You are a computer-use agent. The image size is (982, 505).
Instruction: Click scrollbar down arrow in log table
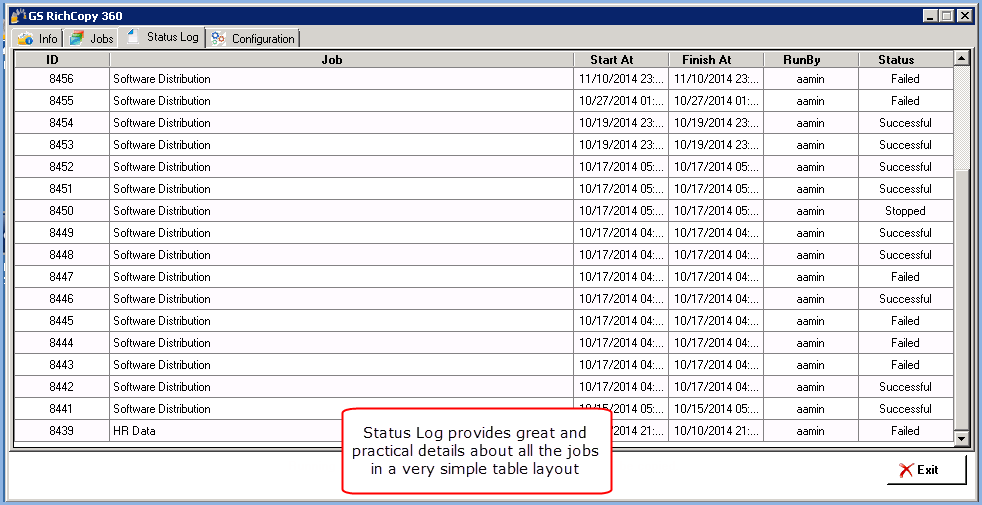961,439
